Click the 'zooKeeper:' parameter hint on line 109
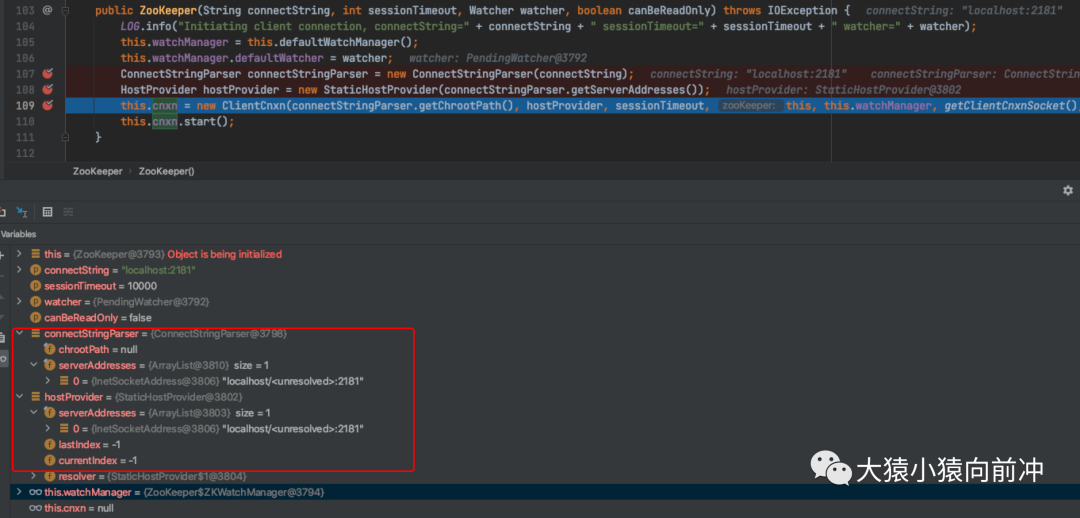 click(x=750, y=105)
